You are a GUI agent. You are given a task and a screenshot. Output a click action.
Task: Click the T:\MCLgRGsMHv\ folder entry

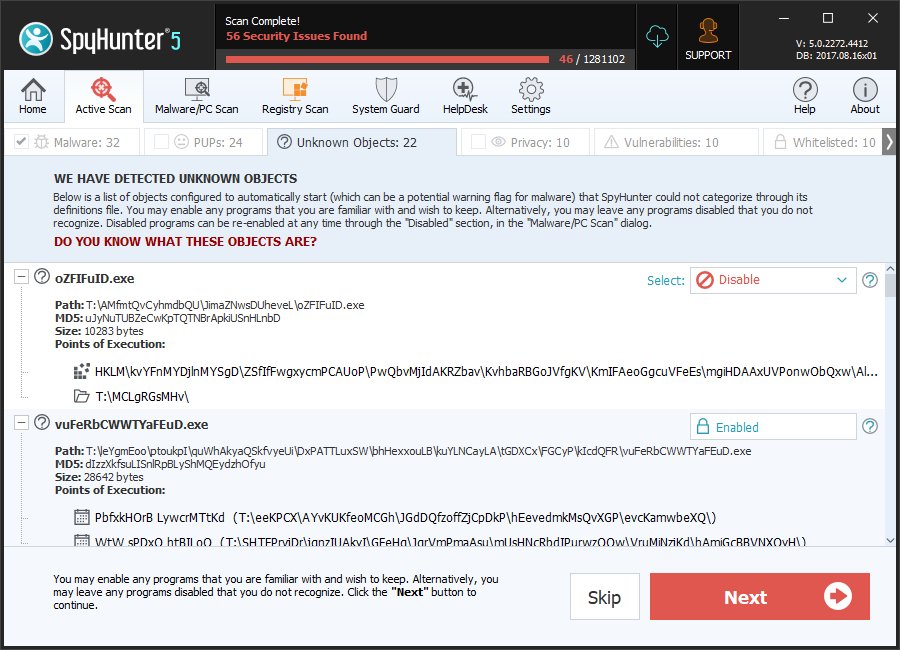pos(142,397)
